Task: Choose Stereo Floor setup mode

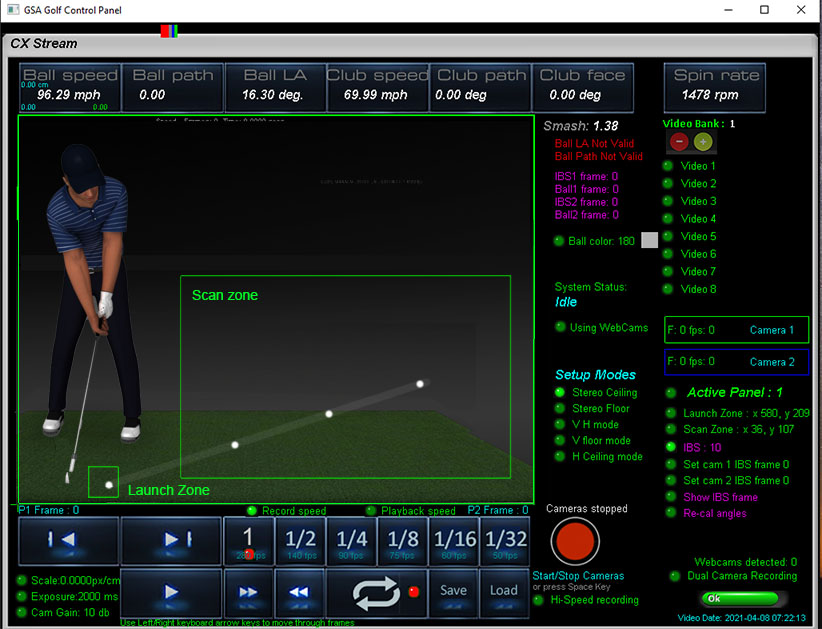Action: tap(592, 408)
